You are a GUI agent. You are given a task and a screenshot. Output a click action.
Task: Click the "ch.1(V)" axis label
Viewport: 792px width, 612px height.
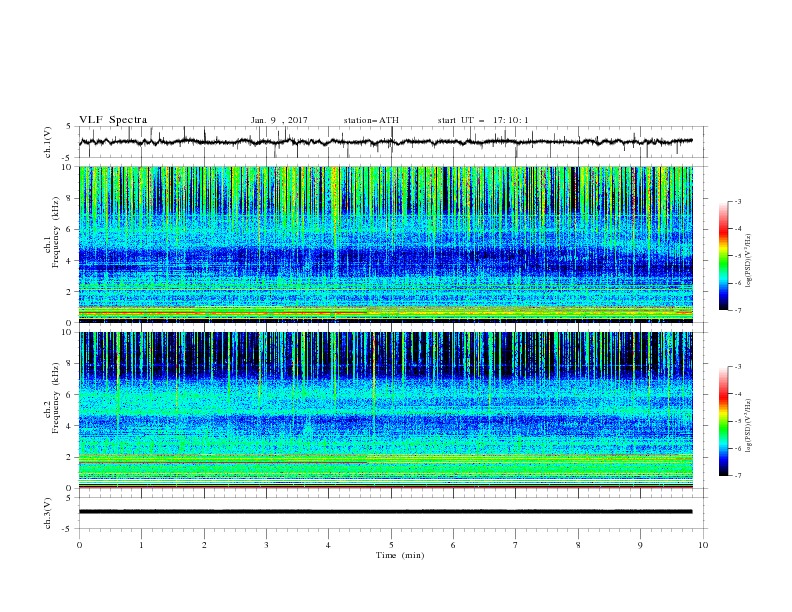click(x=48, y=142)
